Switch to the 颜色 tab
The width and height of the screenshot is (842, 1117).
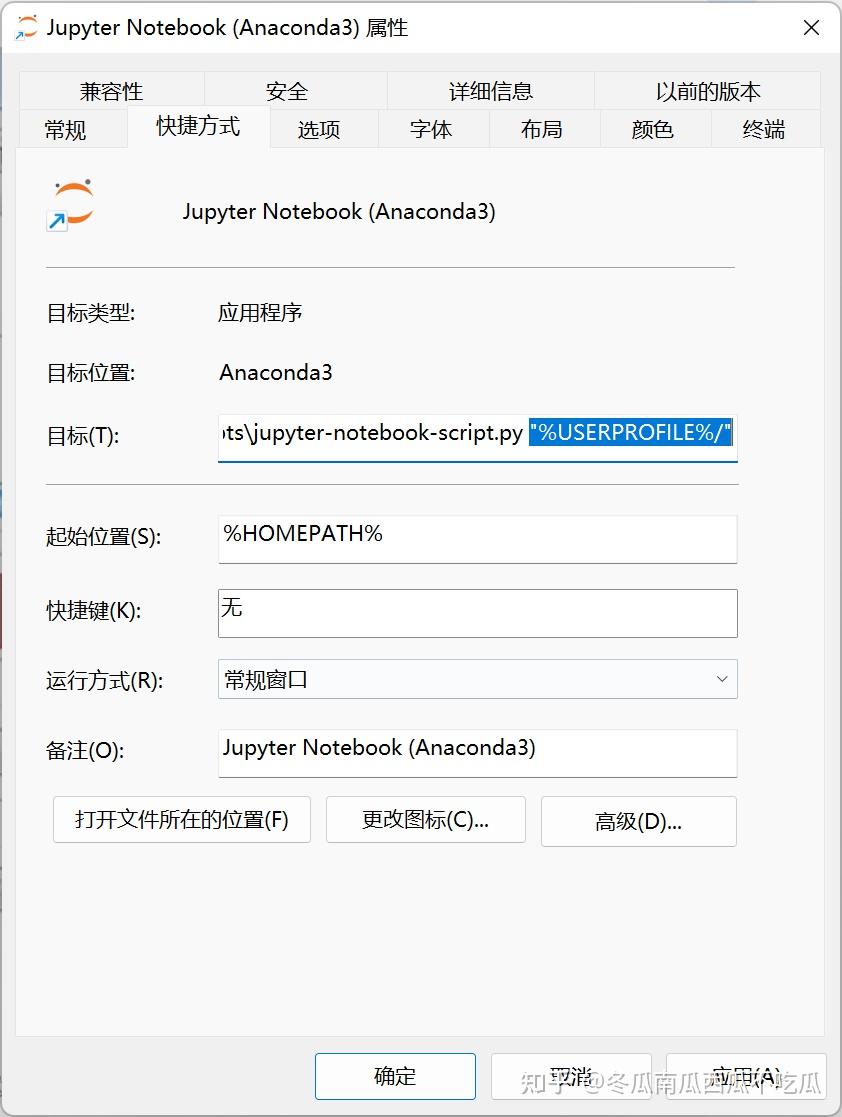652,129
